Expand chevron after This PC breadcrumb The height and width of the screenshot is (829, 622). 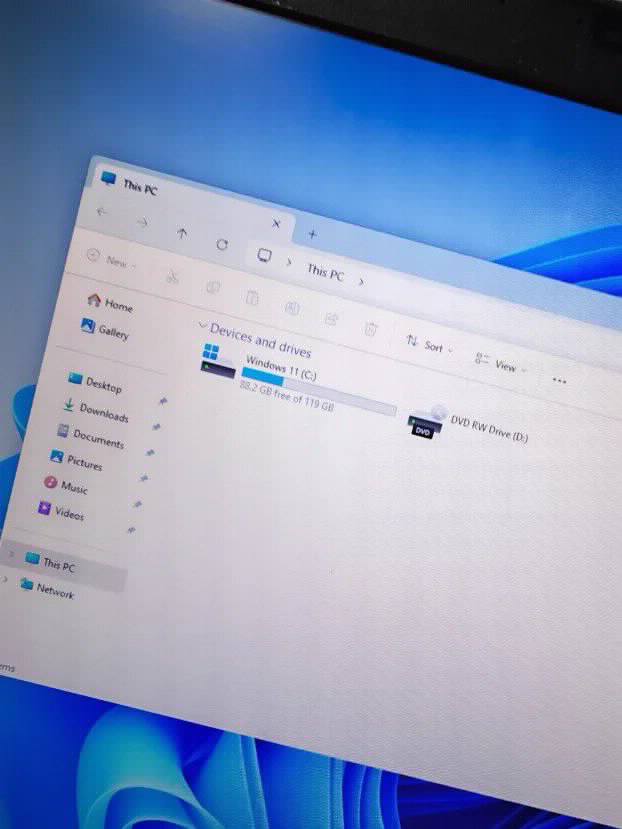point(361,282)
